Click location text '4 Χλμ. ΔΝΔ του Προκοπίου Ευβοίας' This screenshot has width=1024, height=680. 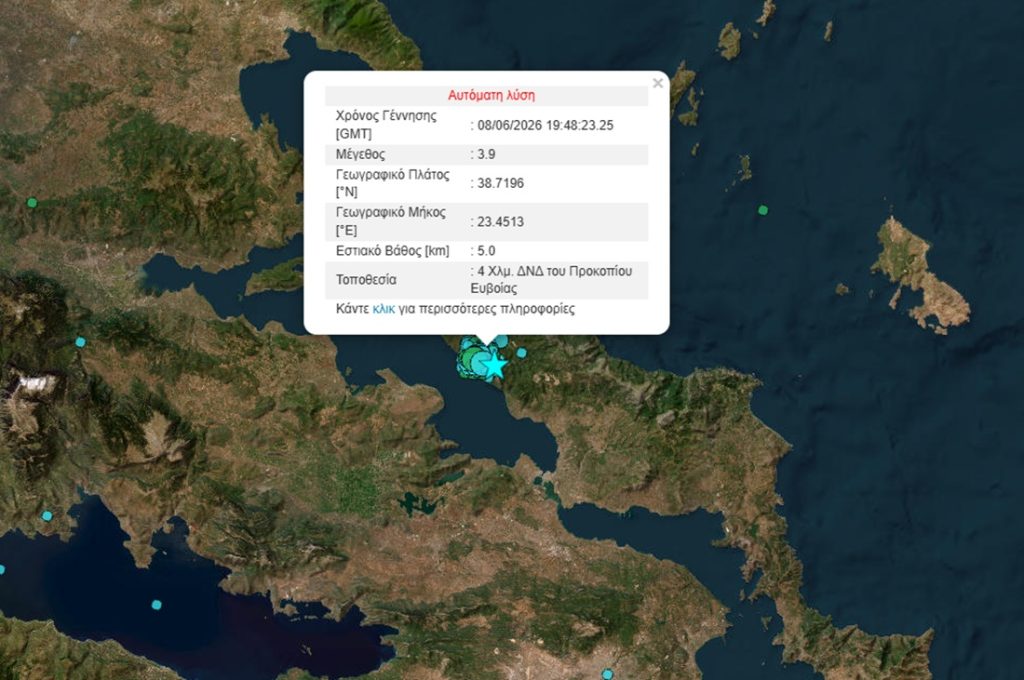[x=551, y=280]
